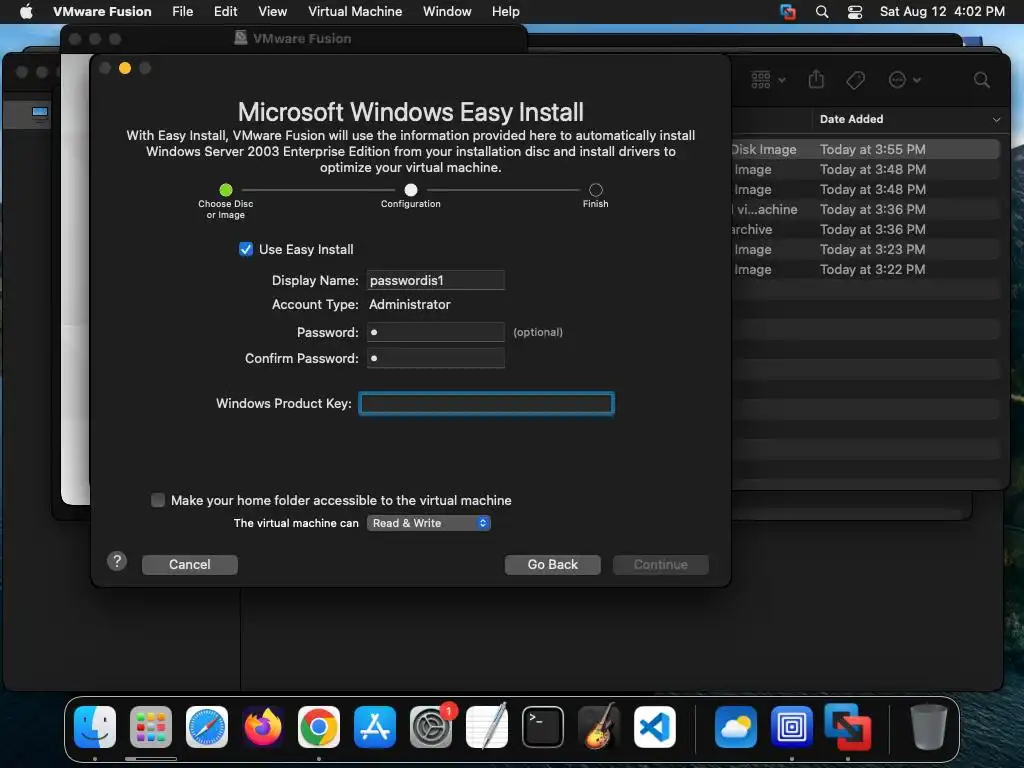Open the Finder group-by view dropdown
This screenshot has width=1024, height=768.
point(768,80)
